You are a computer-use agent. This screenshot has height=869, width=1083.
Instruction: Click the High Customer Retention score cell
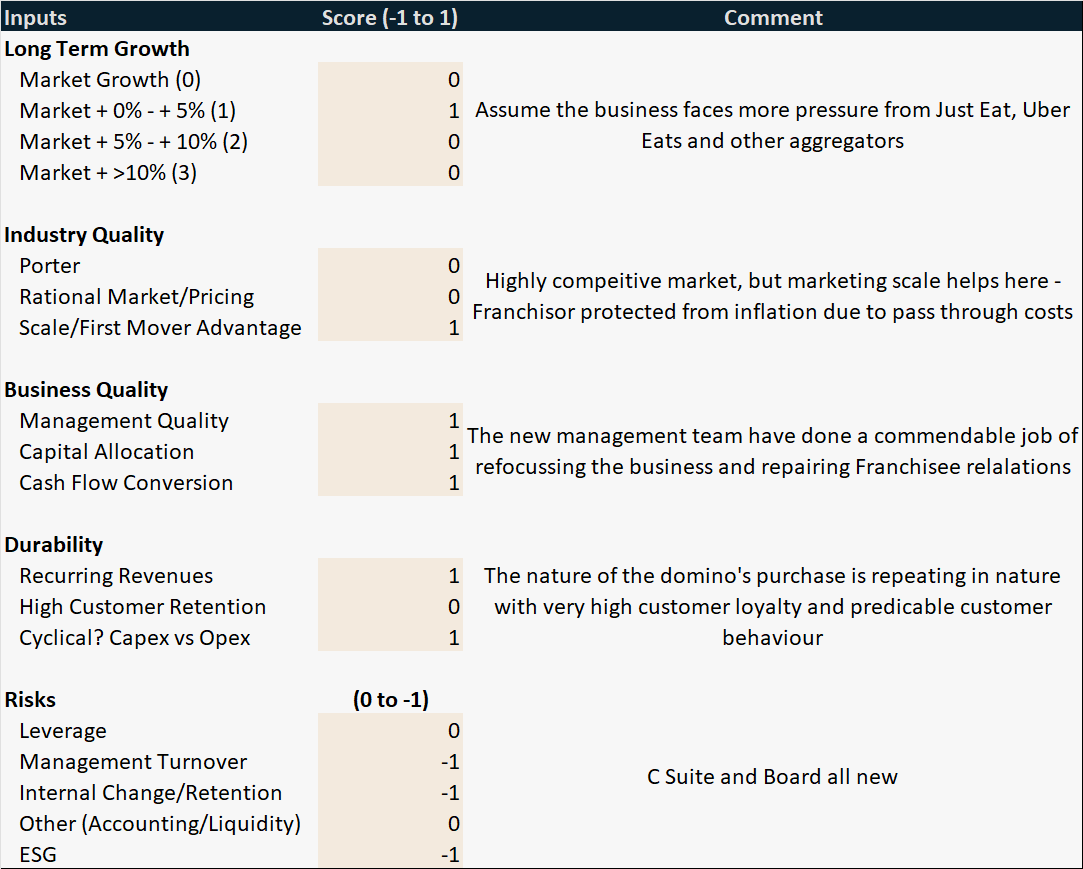[390, 607]
